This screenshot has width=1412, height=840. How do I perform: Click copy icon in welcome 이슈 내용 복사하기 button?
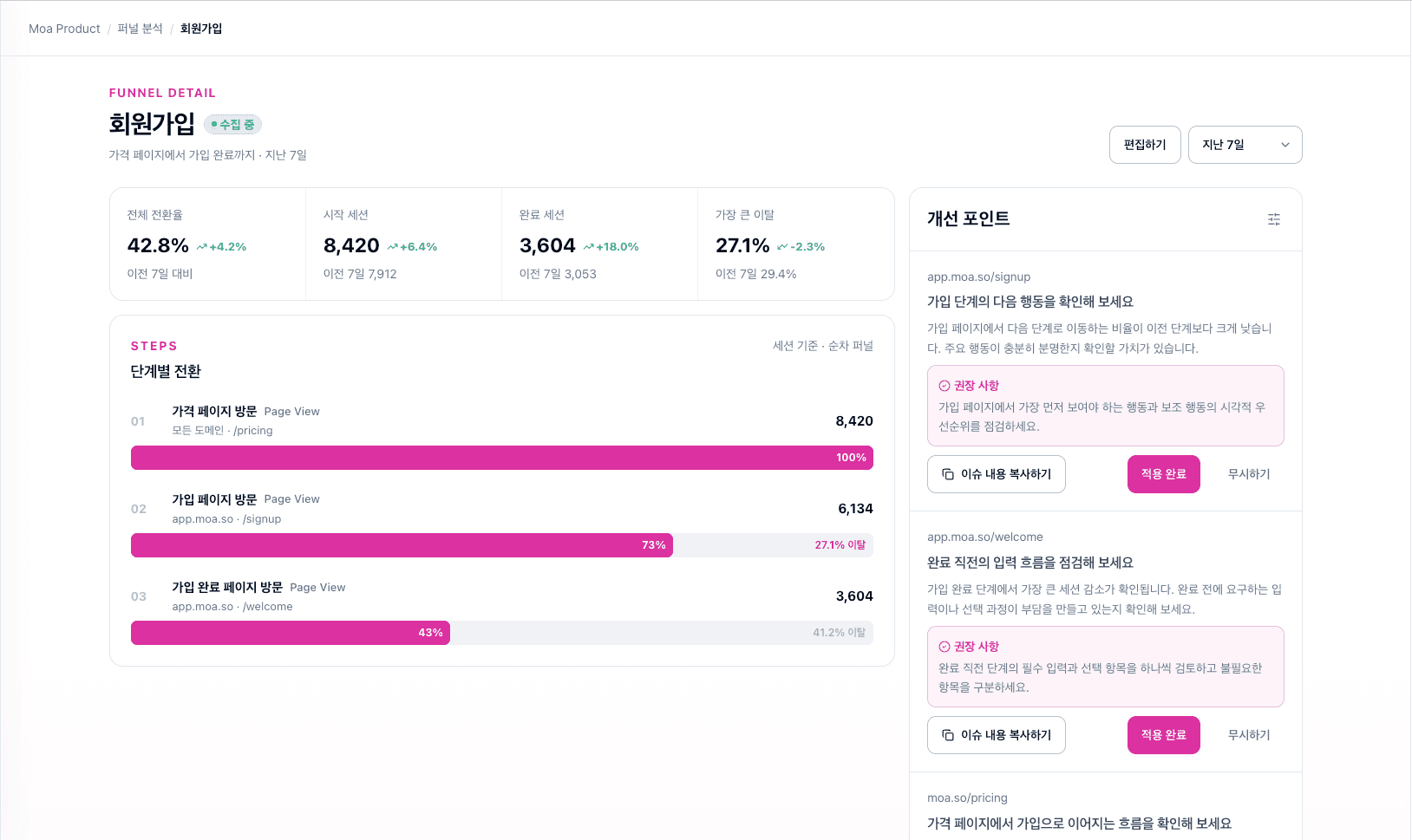click(948, 735)
